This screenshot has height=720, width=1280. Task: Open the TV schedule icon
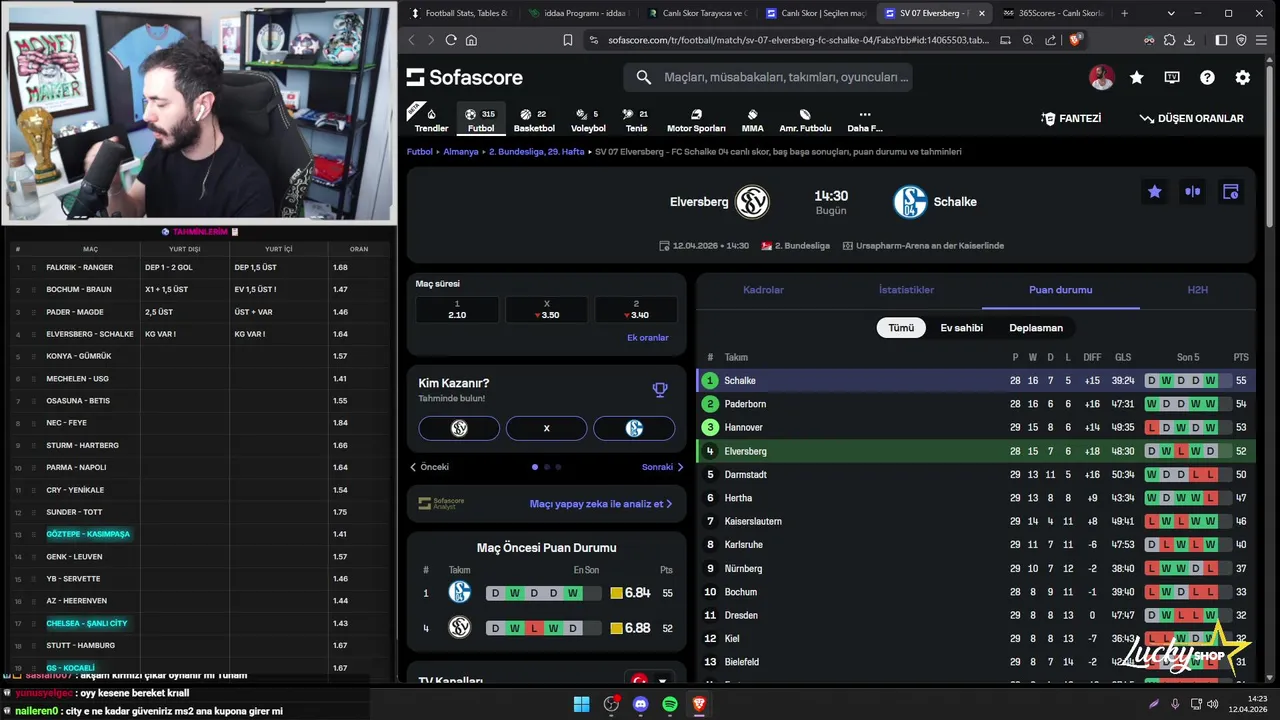point(1172,77)
